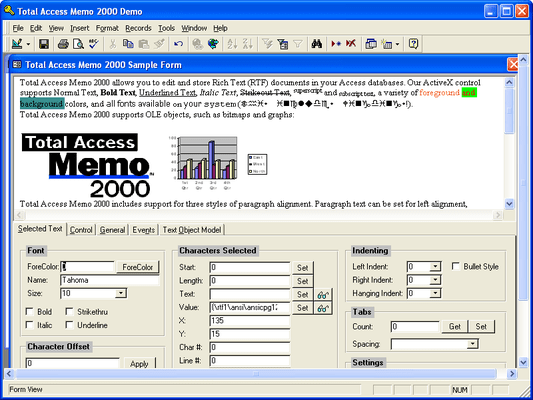Click the Help question mark icon

pos(413,44)
